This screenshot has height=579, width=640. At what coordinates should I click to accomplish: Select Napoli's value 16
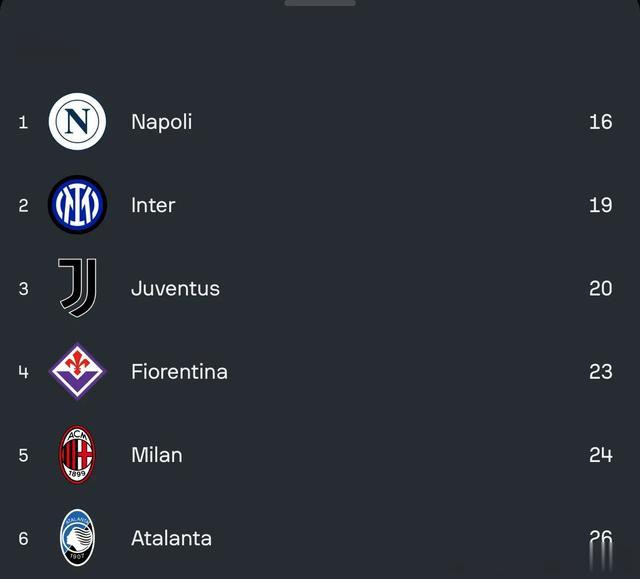point(600,122)
